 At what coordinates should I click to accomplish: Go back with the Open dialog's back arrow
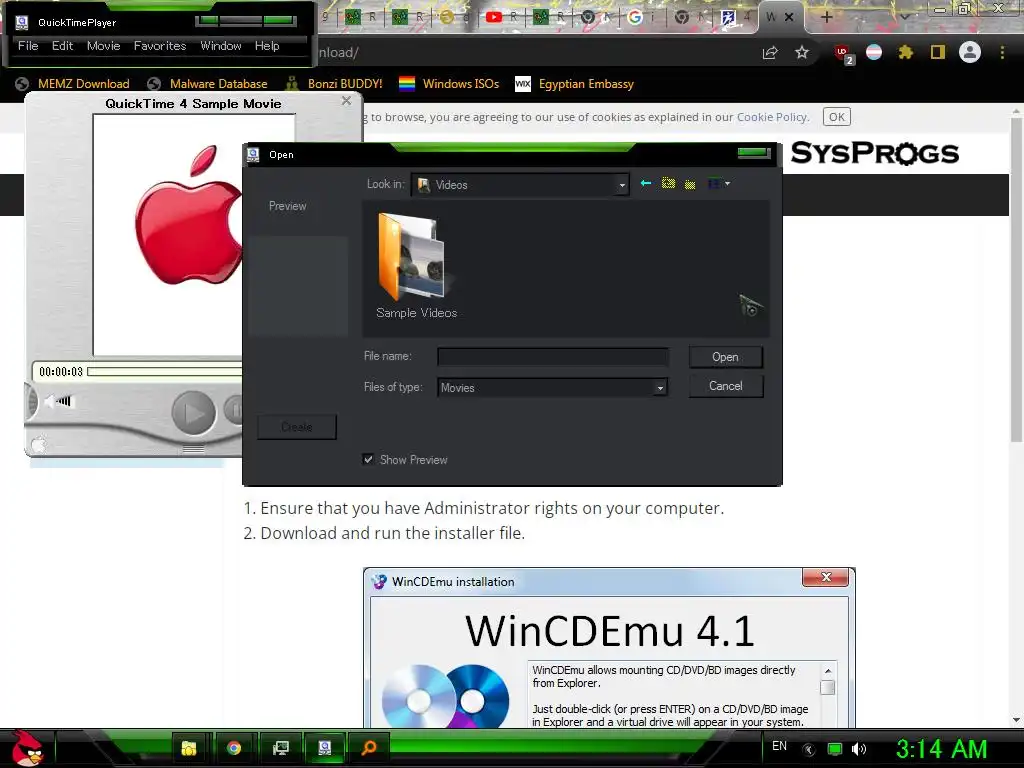coord(646,184)
